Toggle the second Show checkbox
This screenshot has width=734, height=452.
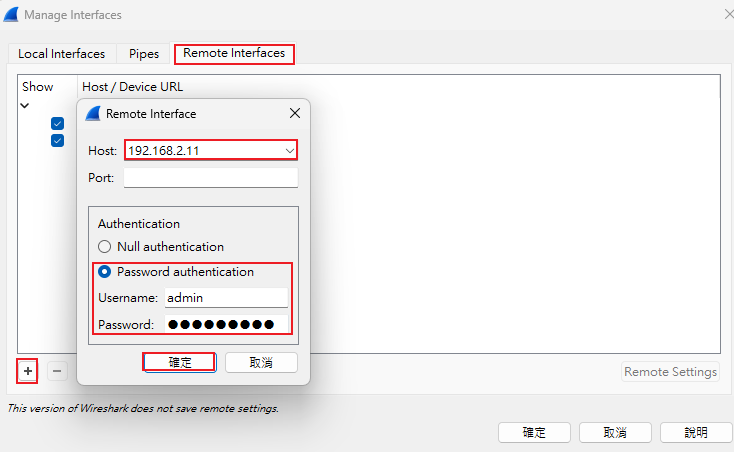pos(58,140)
